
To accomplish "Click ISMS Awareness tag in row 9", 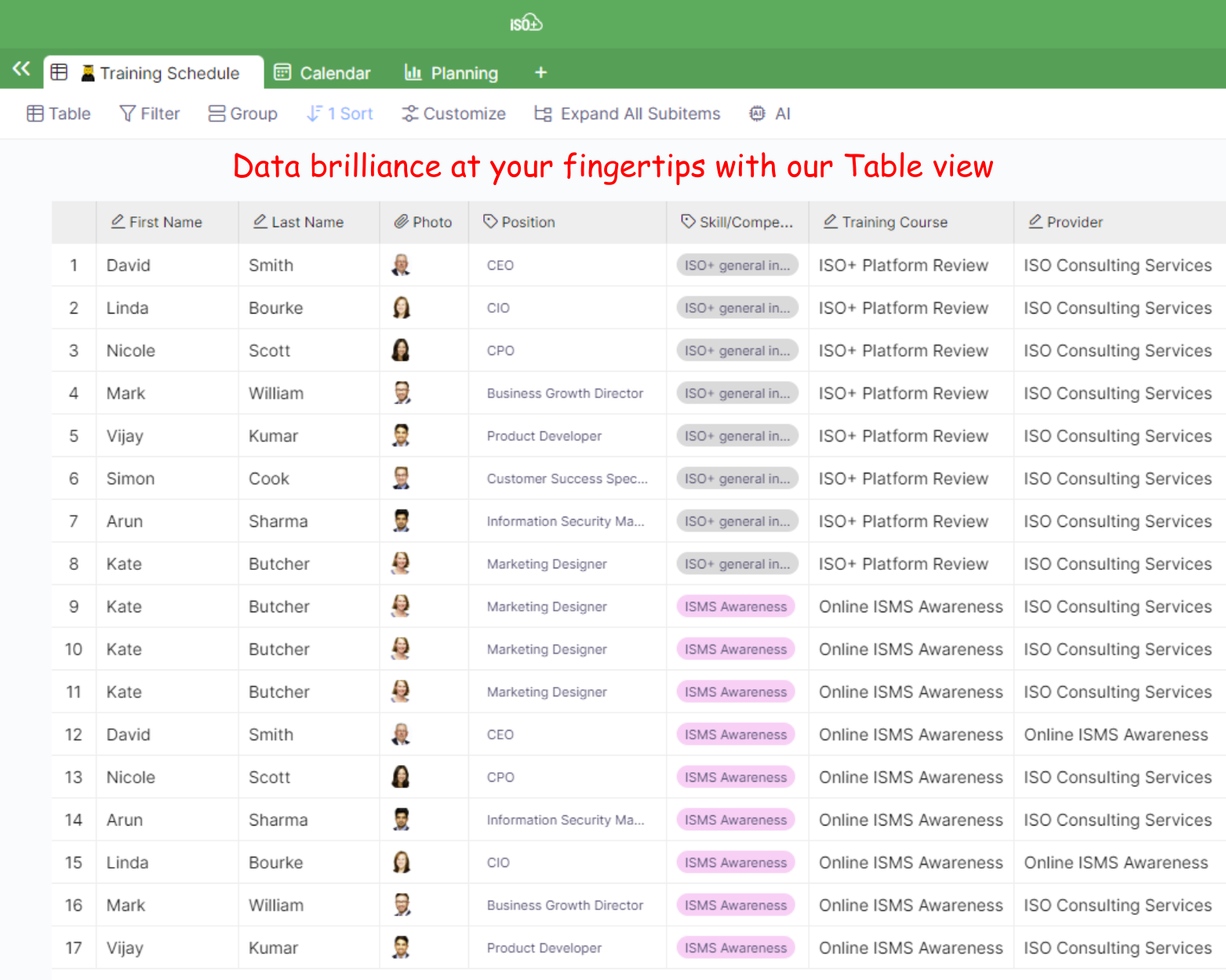I will pyautogui.click(x=735, y=607).
